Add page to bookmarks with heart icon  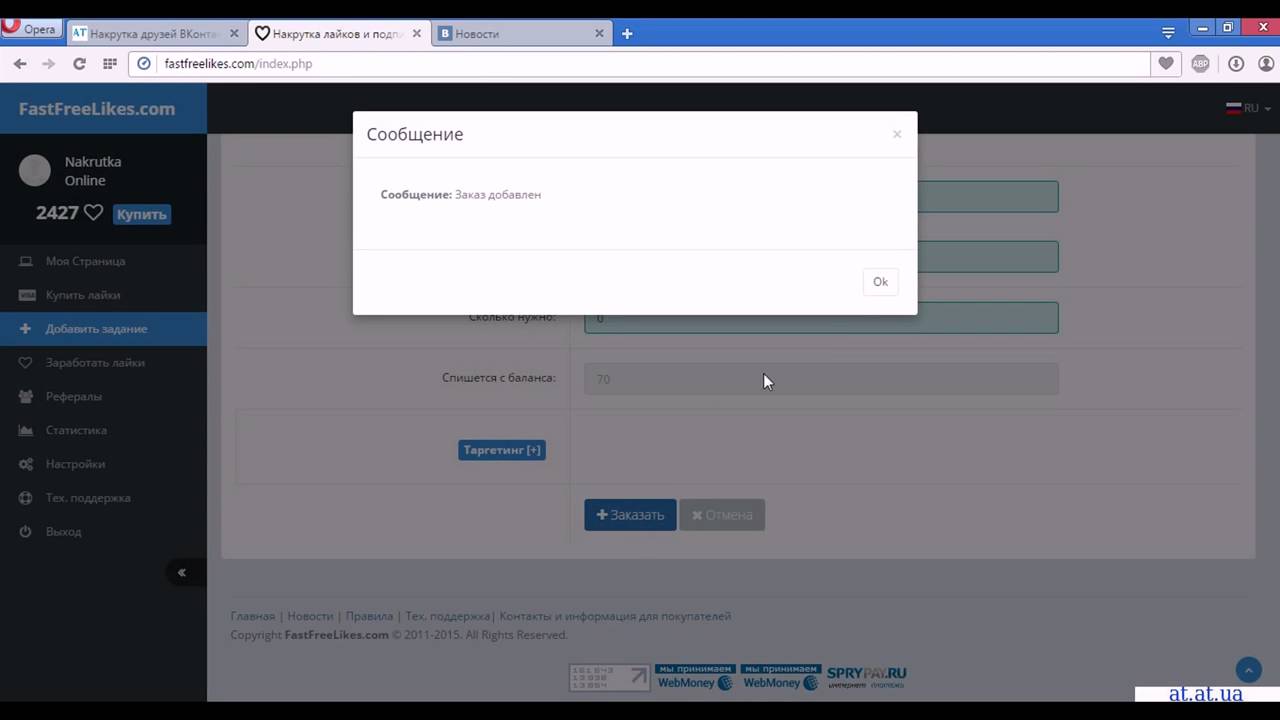1166,63
